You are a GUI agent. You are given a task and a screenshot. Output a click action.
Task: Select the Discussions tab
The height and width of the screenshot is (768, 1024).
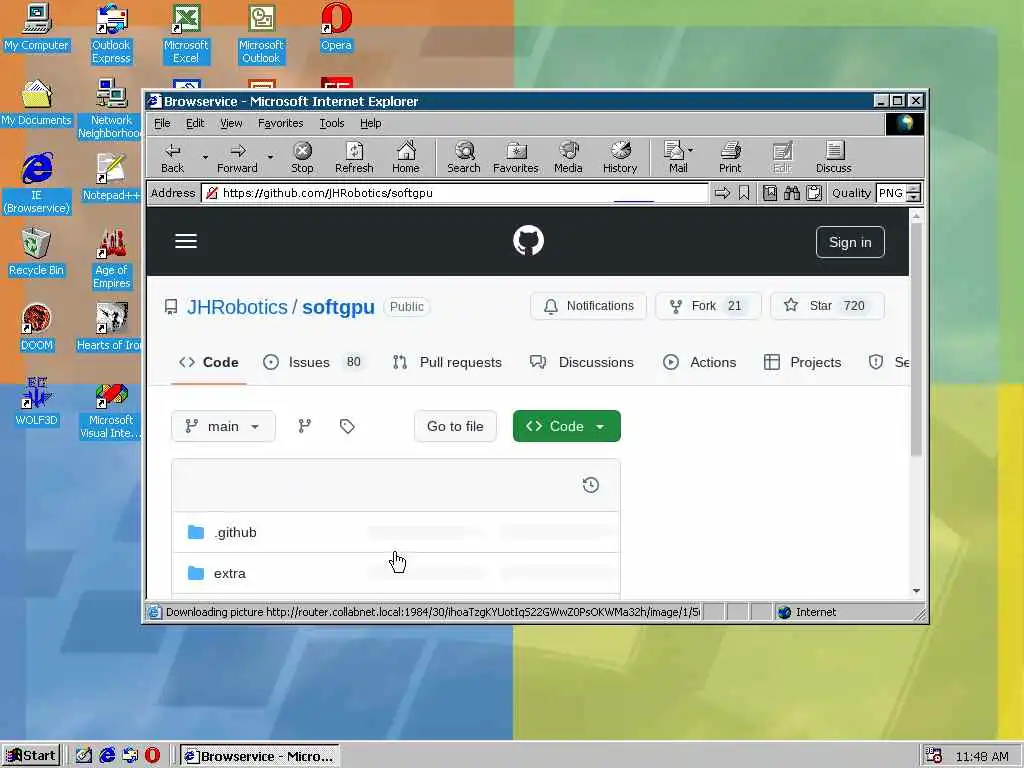(x=581, y=362)
